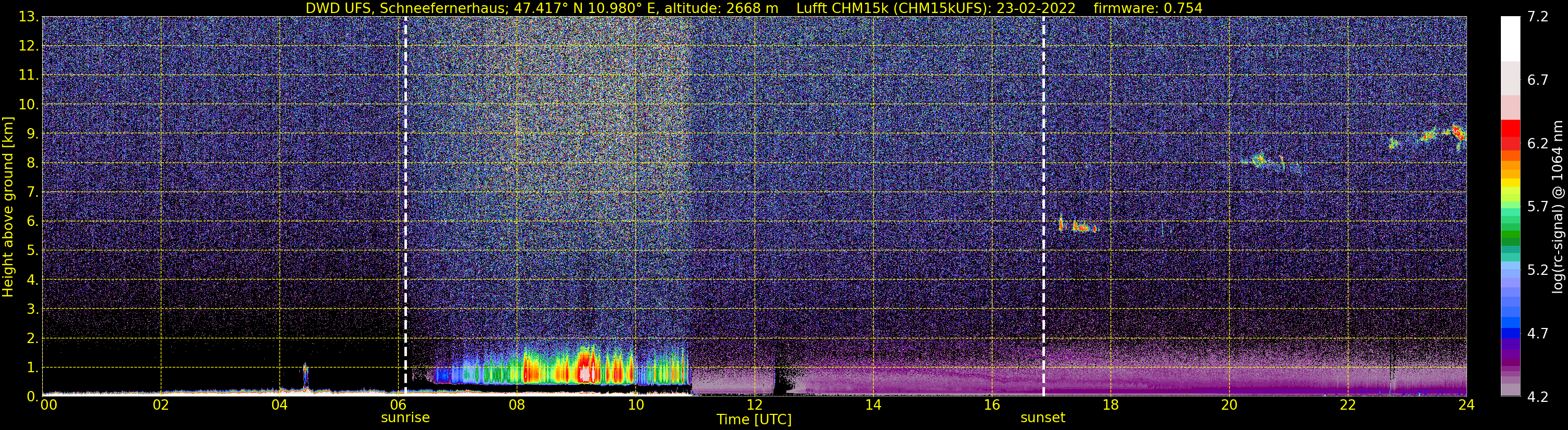Click the chart title station text
Image resolution: width=1568 pixels, height=430 pixels.
point(542,8)
